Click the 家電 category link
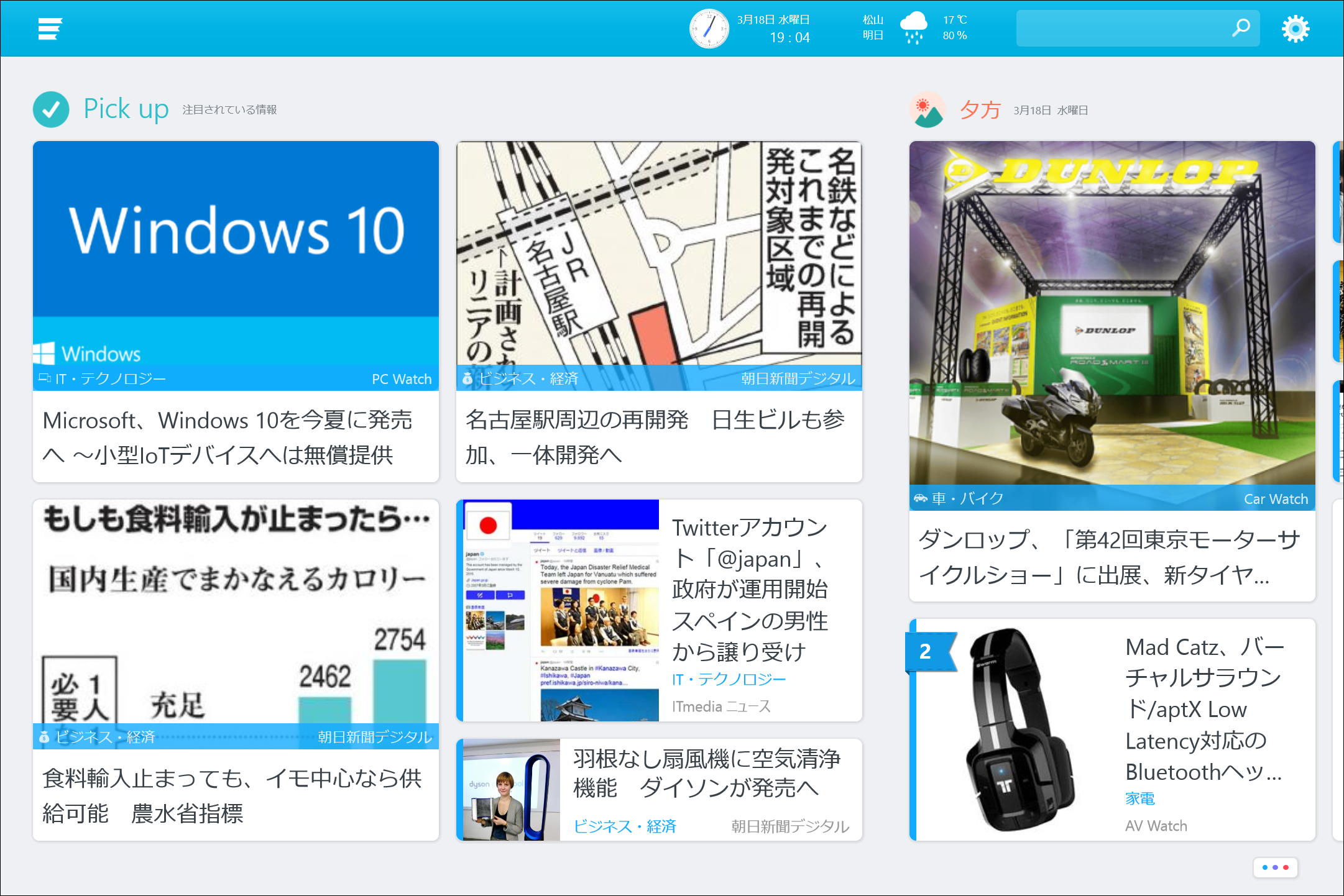The height and width of the screenshot is (896, 1344). pyautogui.click(x=1139, y=798)
